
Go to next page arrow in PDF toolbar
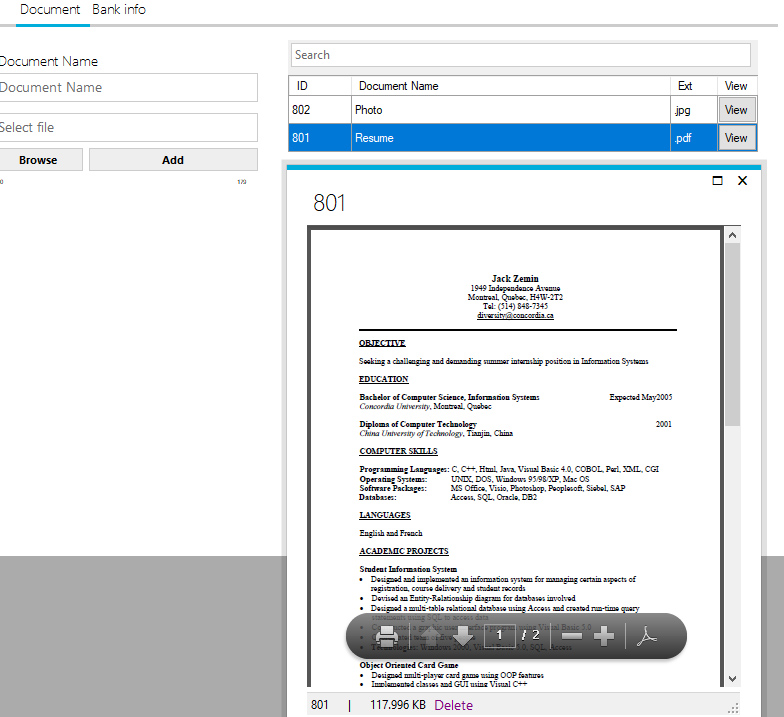tap(464, 636)
